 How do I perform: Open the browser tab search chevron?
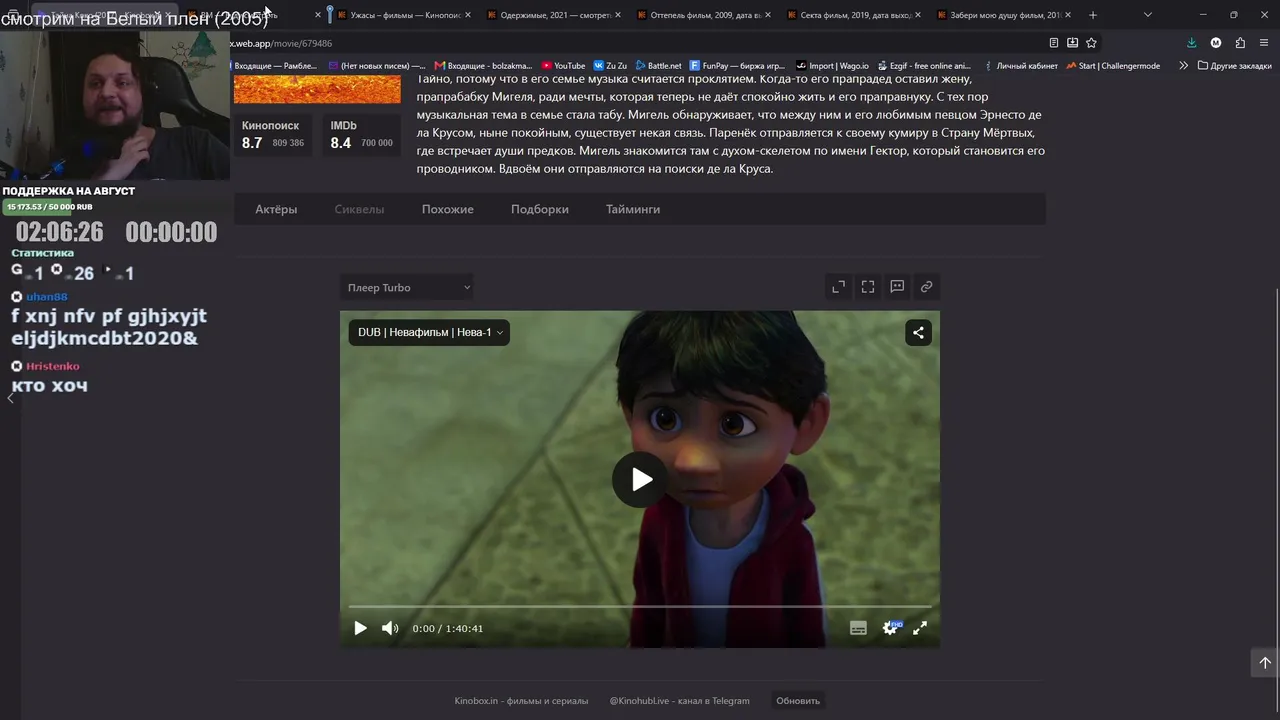pyautogui.click(x=1147, y=15)
